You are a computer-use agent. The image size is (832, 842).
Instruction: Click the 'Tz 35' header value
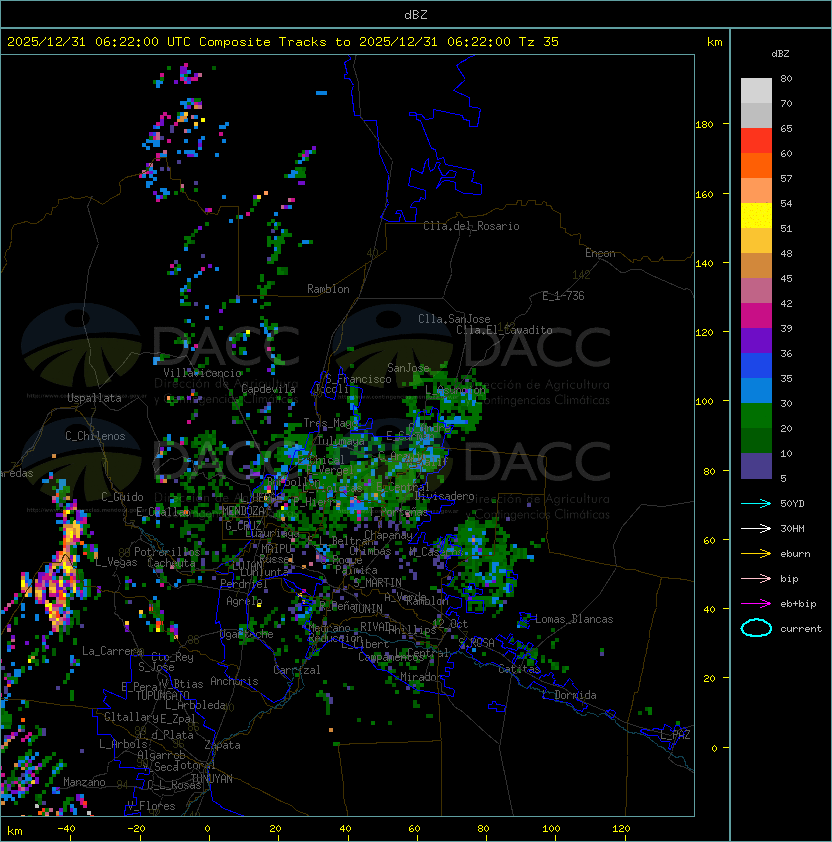click(539, 42)
